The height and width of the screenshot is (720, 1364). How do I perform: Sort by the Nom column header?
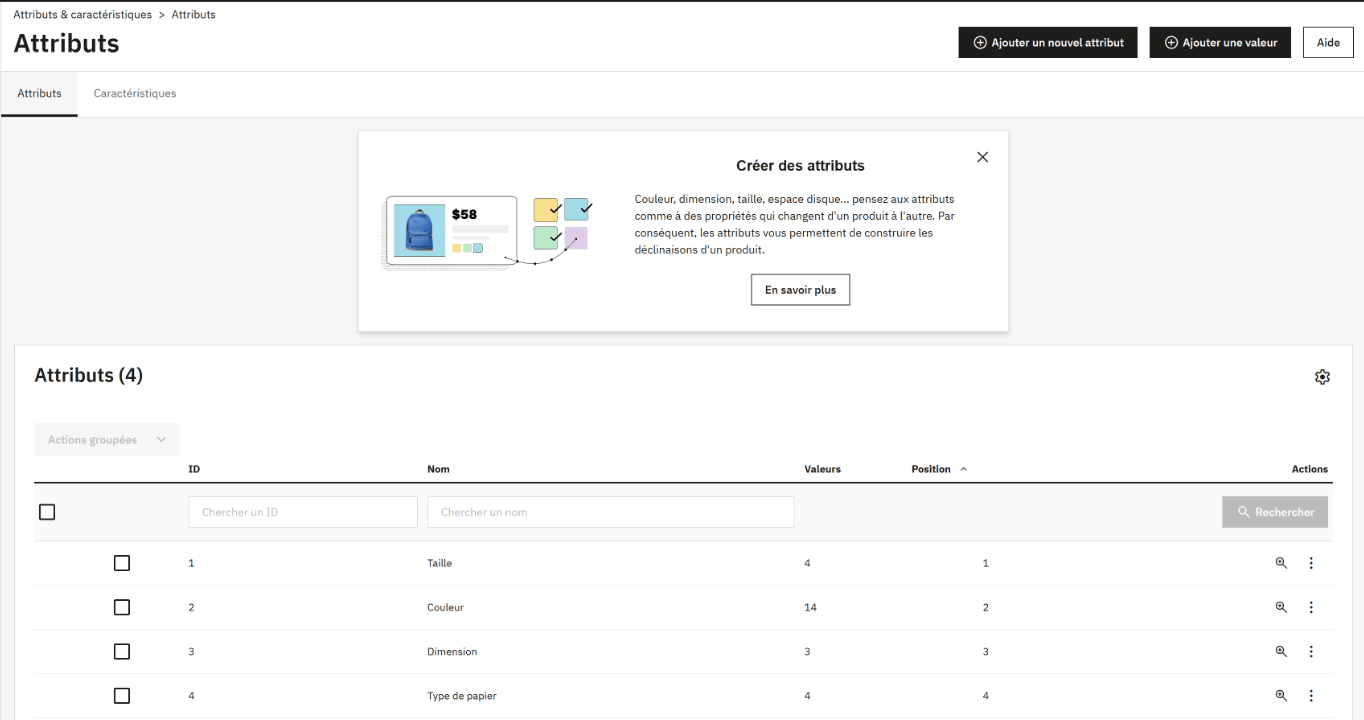pos(438,469)
